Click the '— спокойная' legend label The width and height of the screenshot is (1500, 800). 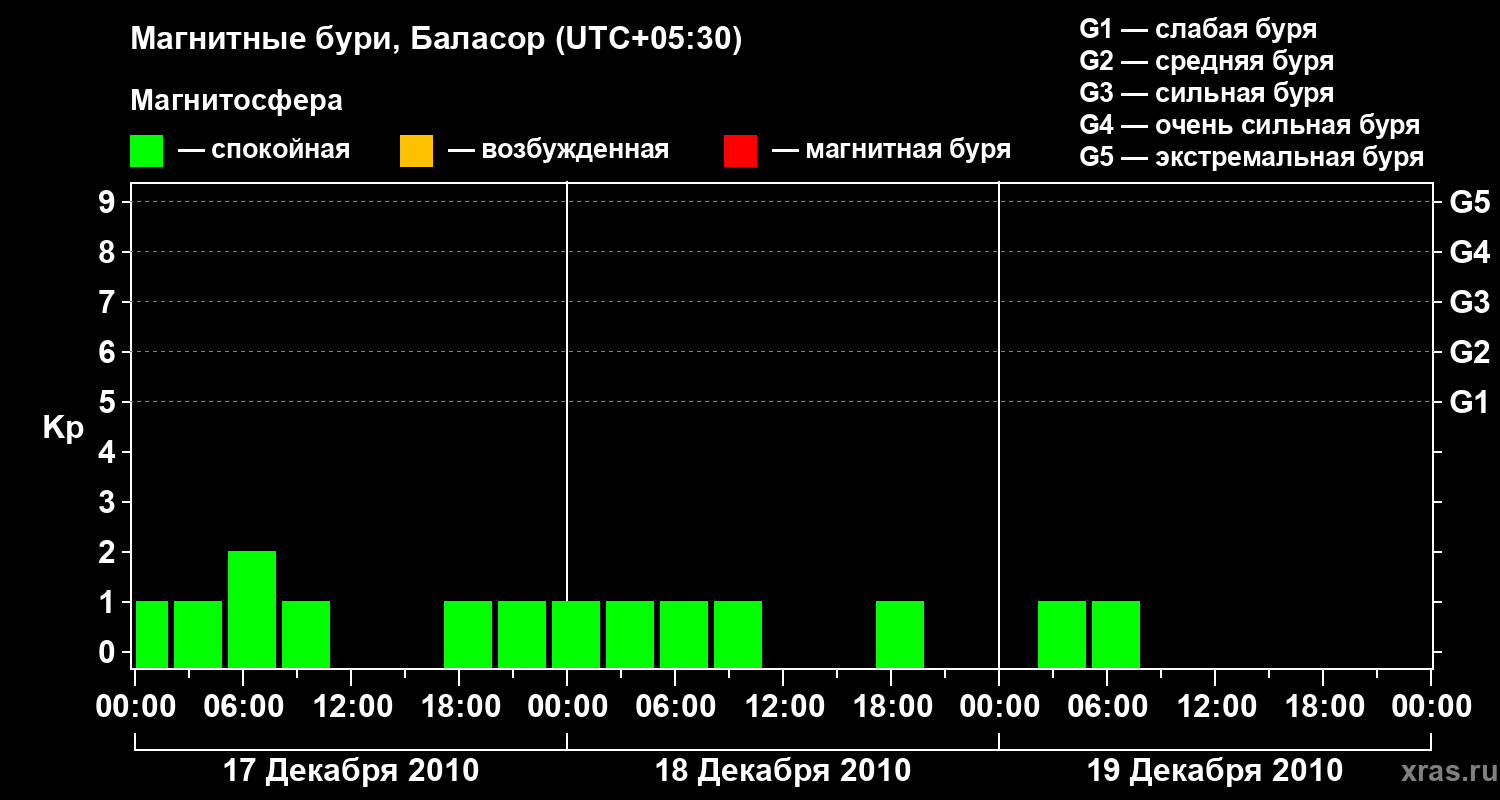[x=264, y=150]
